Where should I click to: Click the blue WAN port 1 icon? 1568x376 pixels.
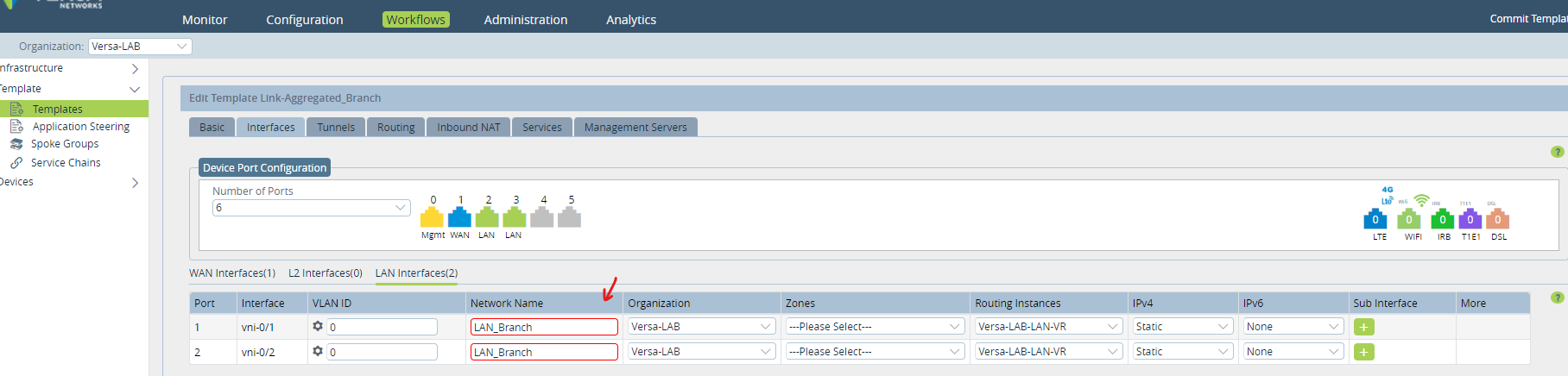(x=460, y=217)
